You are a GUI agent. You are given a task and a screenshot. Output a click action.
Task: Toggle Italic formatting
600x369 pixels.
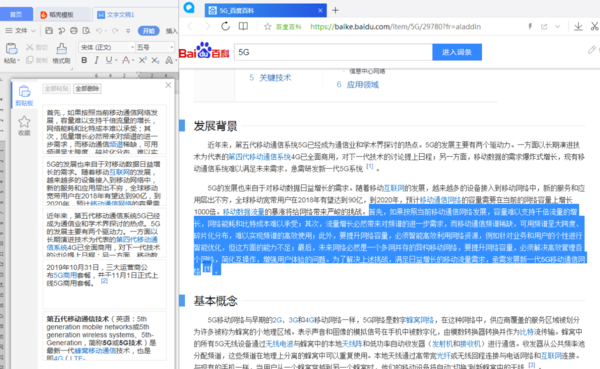96,60
